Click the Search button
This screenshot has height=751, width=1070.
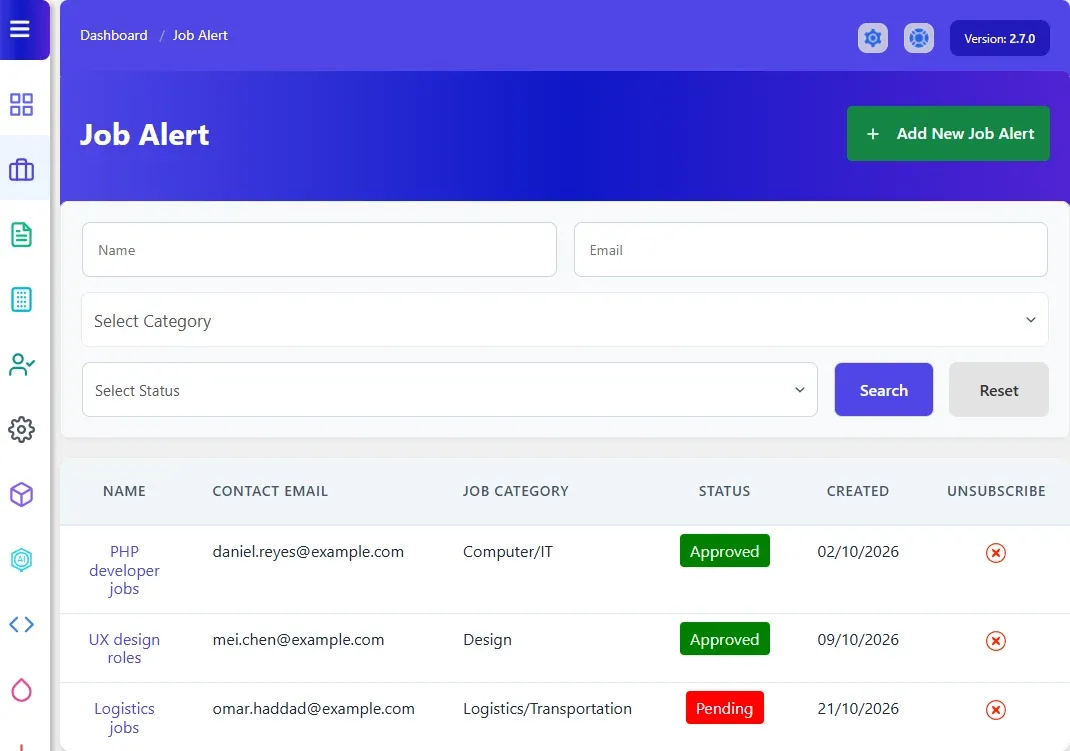884,389
